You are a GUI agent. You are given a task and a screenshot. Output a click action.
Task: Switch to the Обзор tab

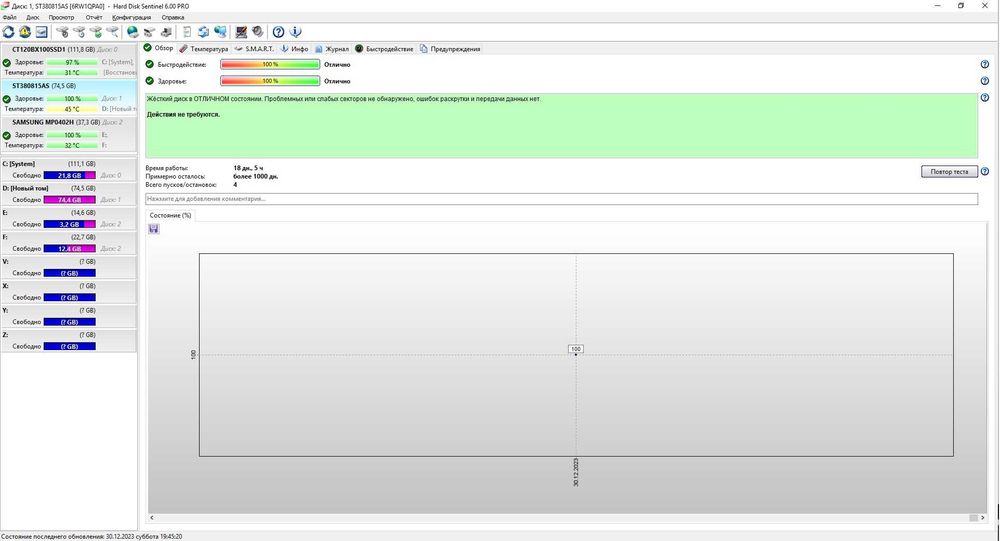coord(158,48)
